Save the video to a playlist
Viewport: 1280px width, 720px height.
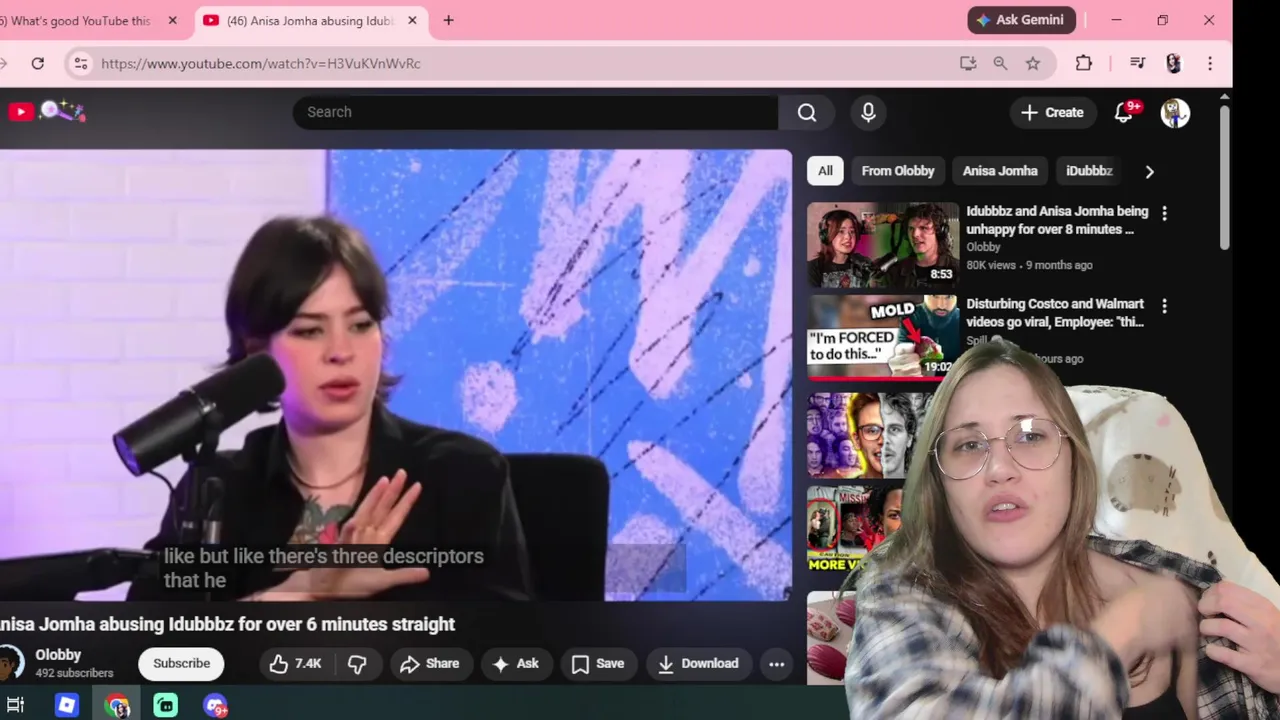coord(598,663)
